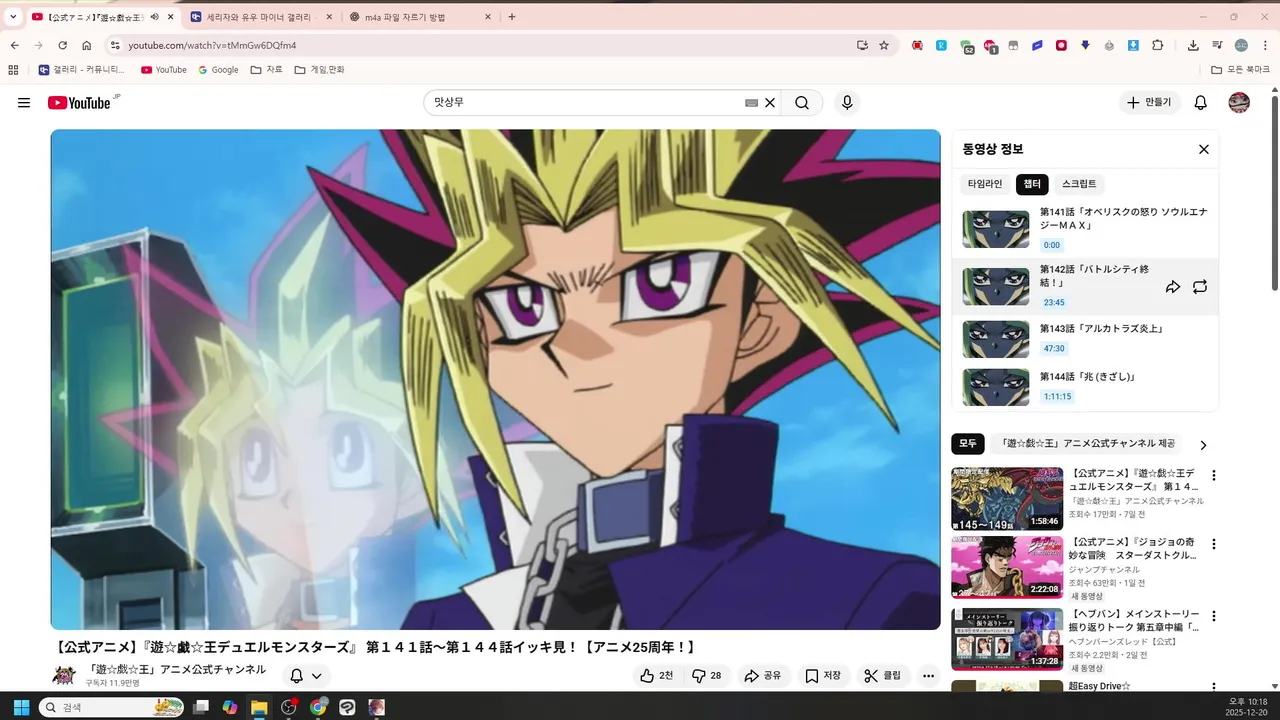Screen dimensions: 1280x720
Task: Open Chrome media control icon
Action: pos(1217,45)
